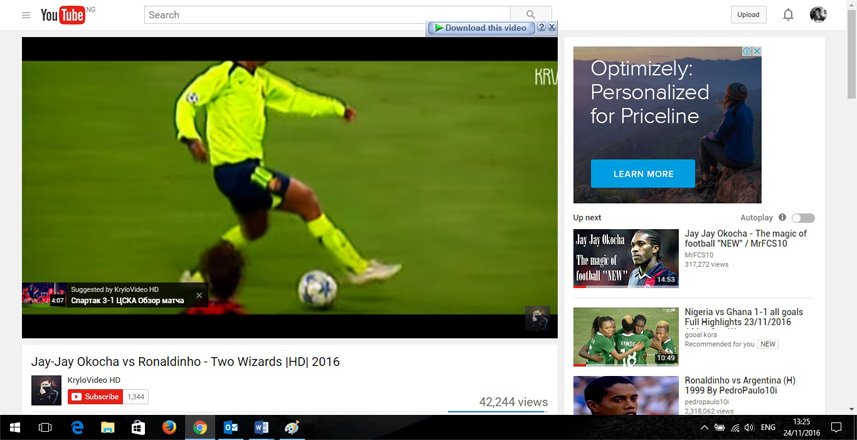
Task: Click the 42,244 views count
Action: click(x=513, y=402)
